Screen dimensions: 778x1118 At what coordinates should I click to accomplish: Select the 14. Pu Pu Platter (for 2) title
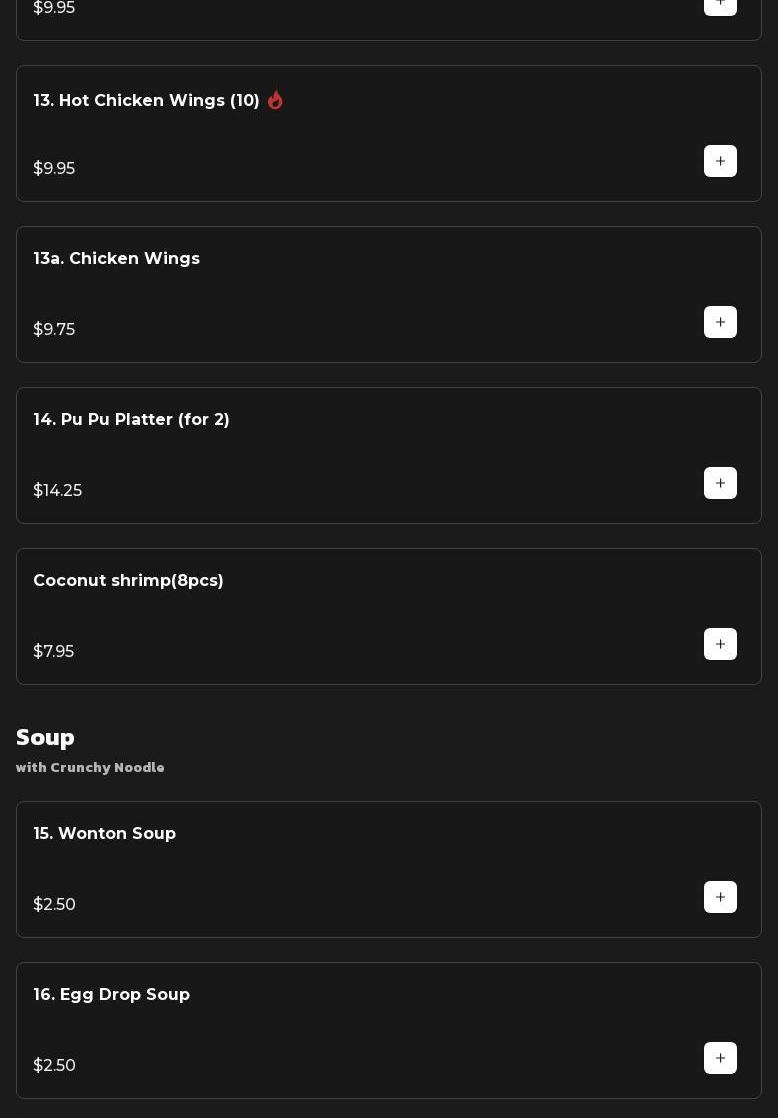point(131,420)
